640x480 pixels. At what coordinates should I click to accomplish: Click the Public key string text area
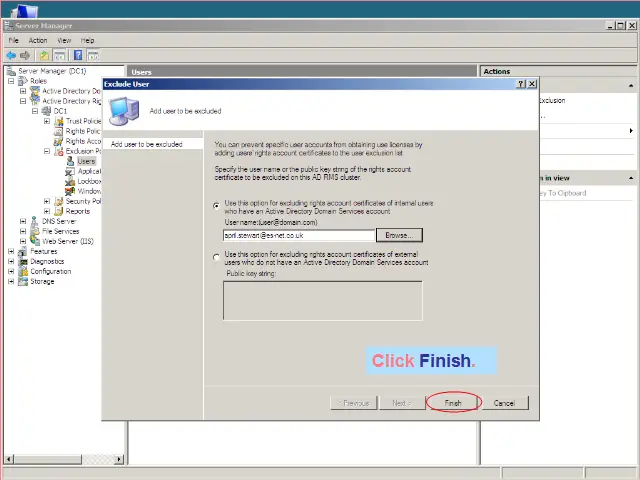pos(322,300)
